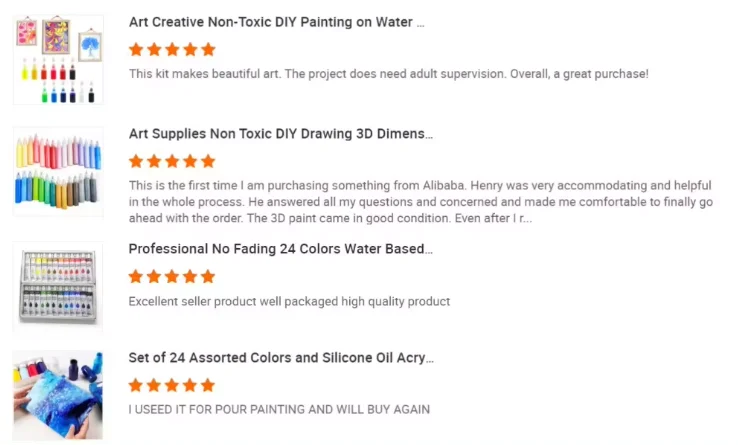This screenshot has height=445, width=738.
Task: Click fifth star of Set of 24 rating
Action: 208,385
